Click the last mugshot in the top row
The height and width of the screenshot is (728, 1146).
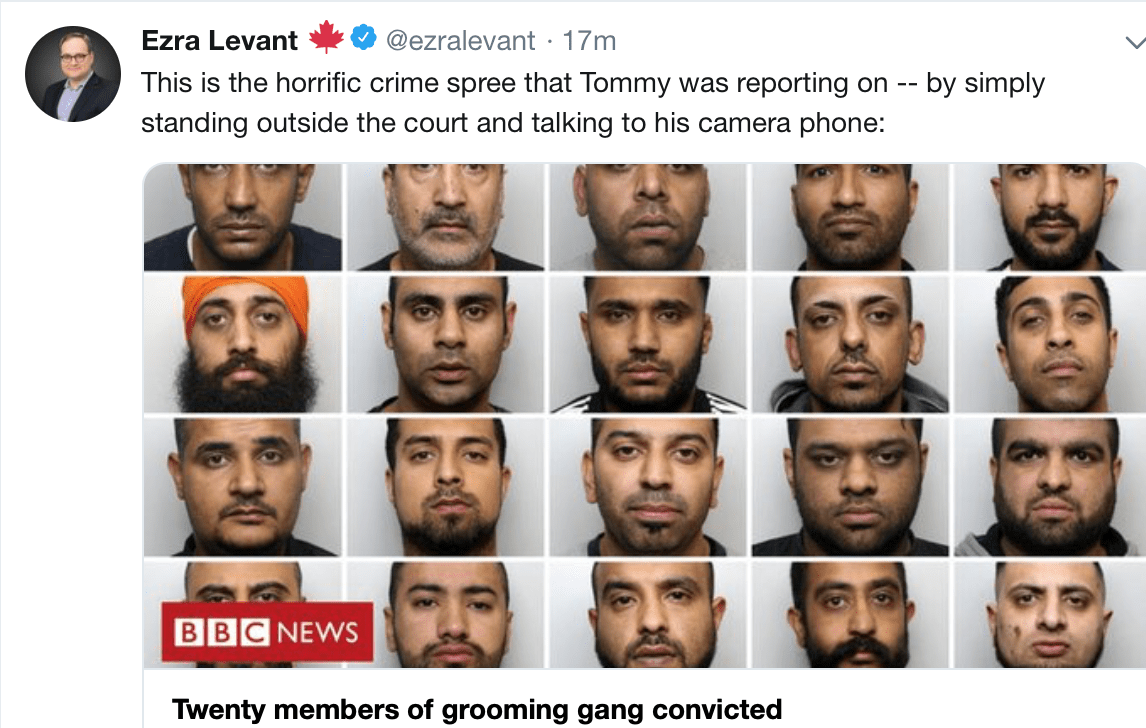(x=1050, y=217)
